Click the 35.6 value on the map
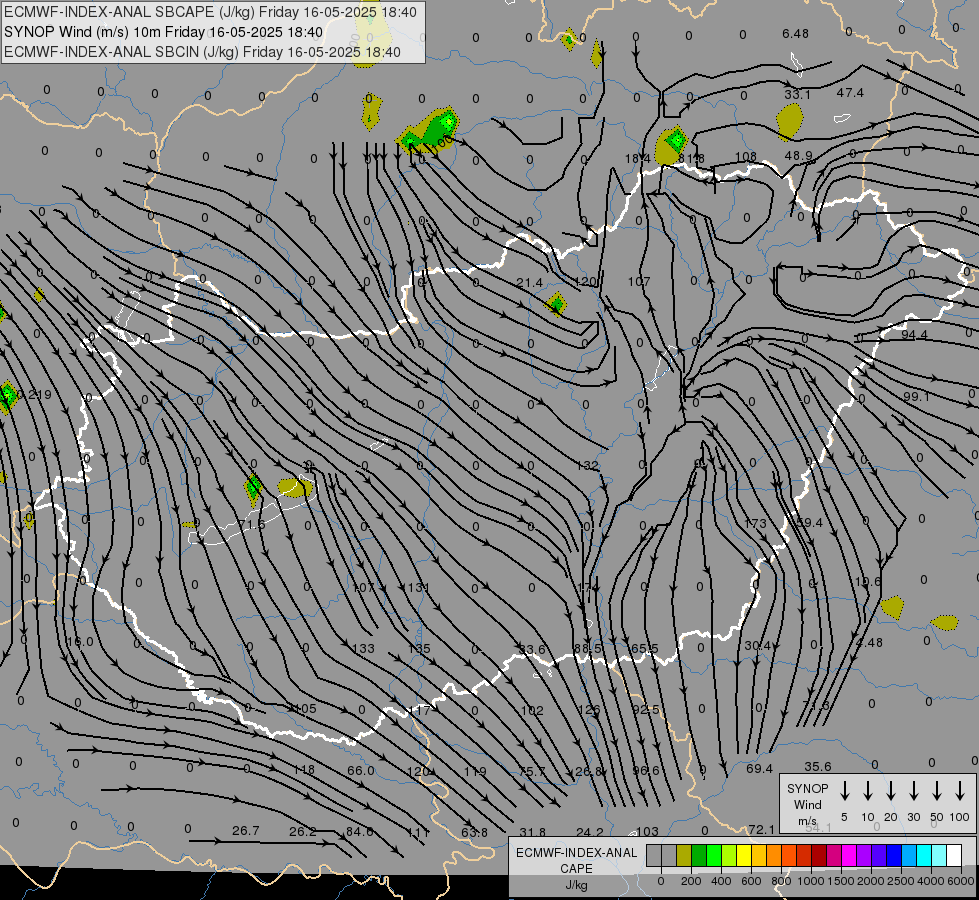 (817, 766)
